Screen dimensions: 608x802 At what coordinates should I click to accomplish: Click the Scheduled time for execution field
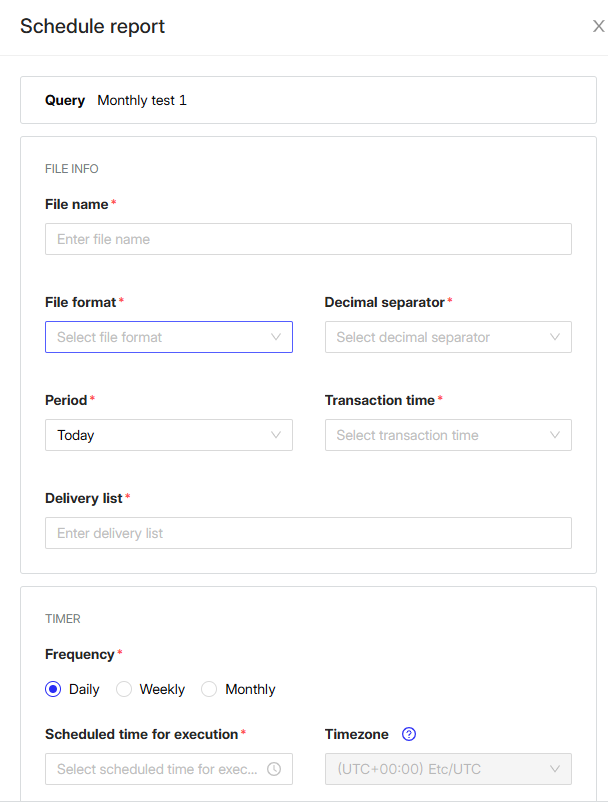pyautogui.click(x=150, y=769)
